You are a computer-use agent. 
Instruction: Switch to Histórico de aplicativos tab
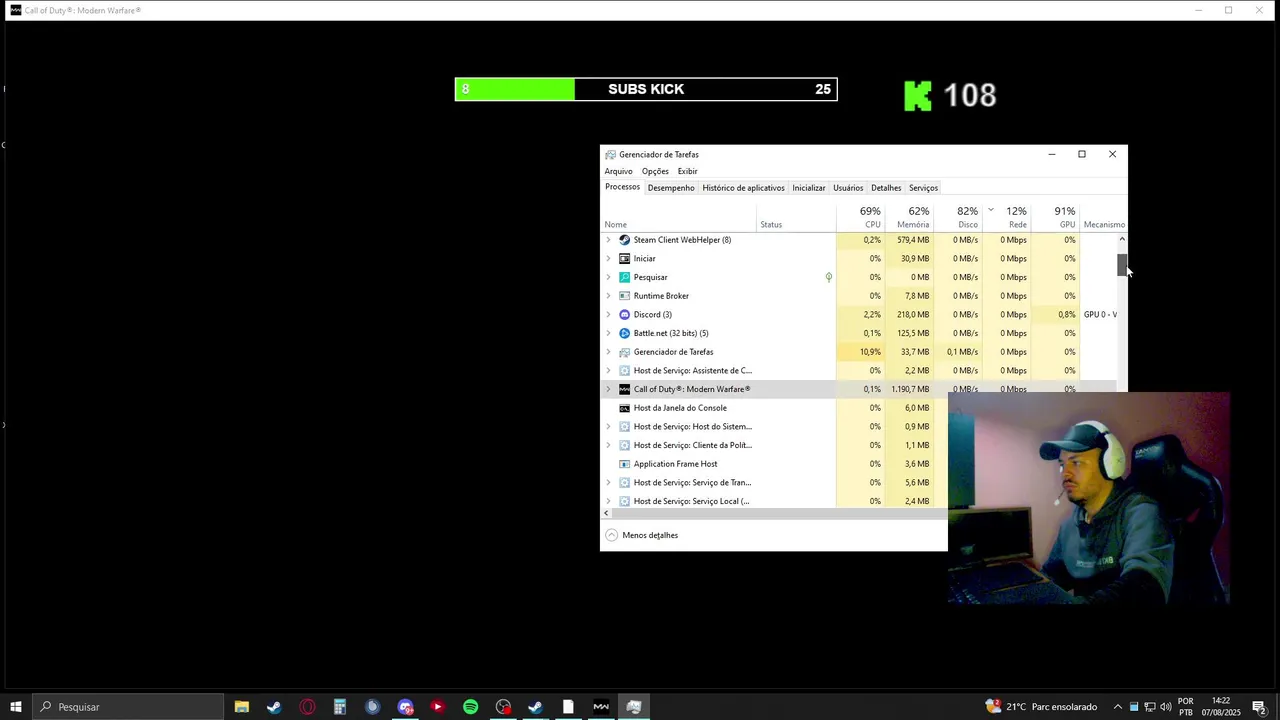click(x=743, y=188)
